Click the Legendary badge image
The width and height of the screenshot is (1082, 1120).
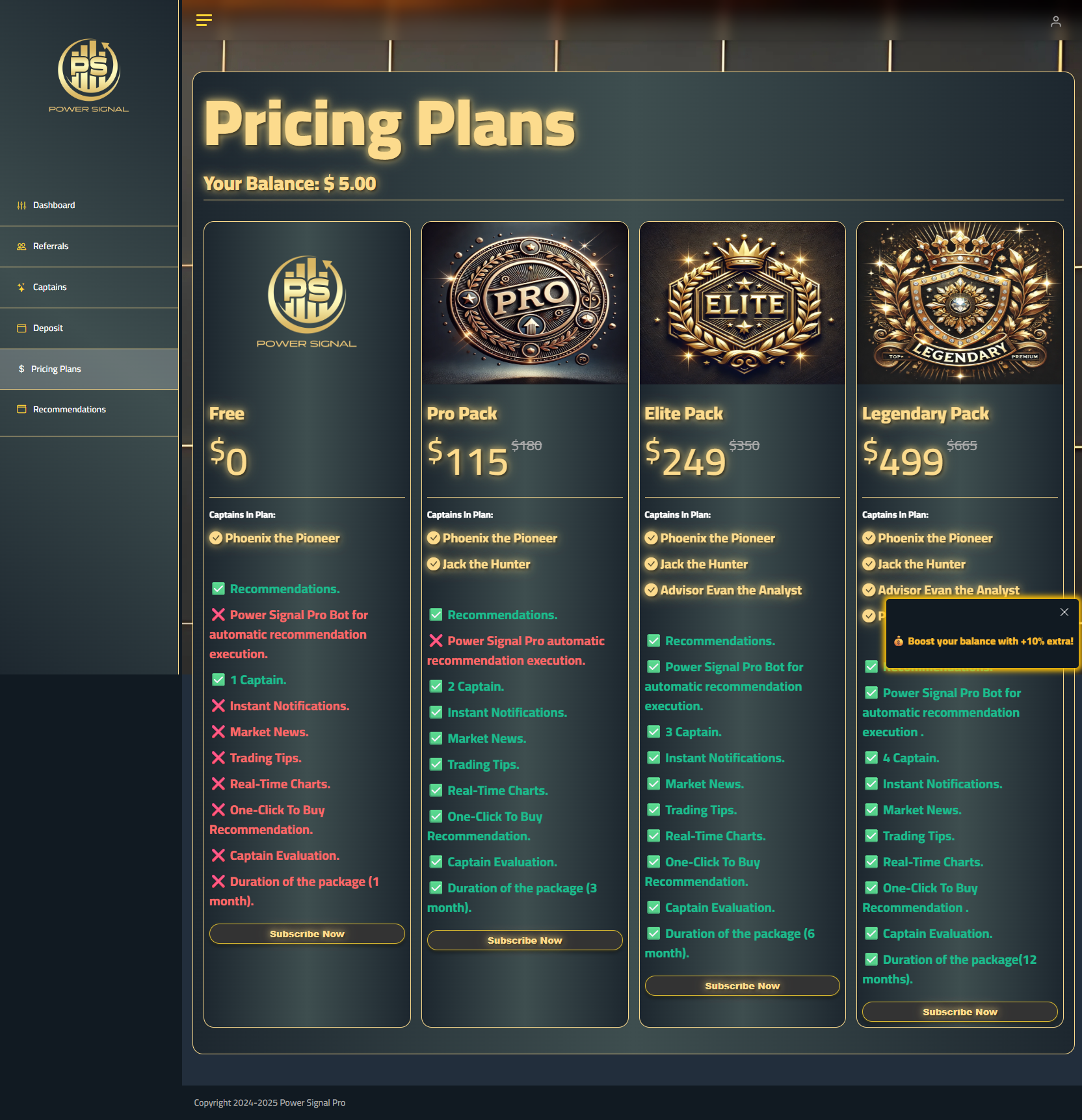960,303
